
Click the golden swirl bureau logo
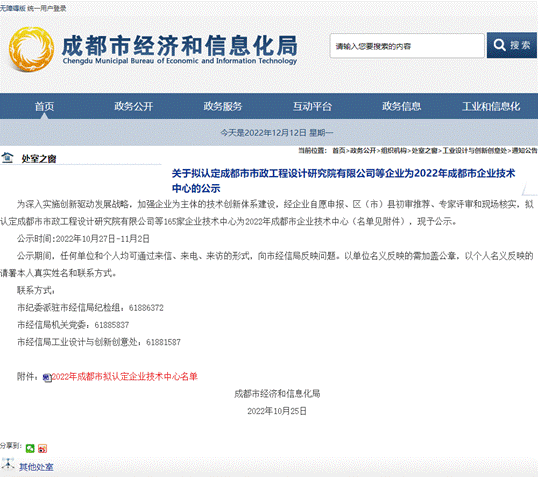coord(31,49)
